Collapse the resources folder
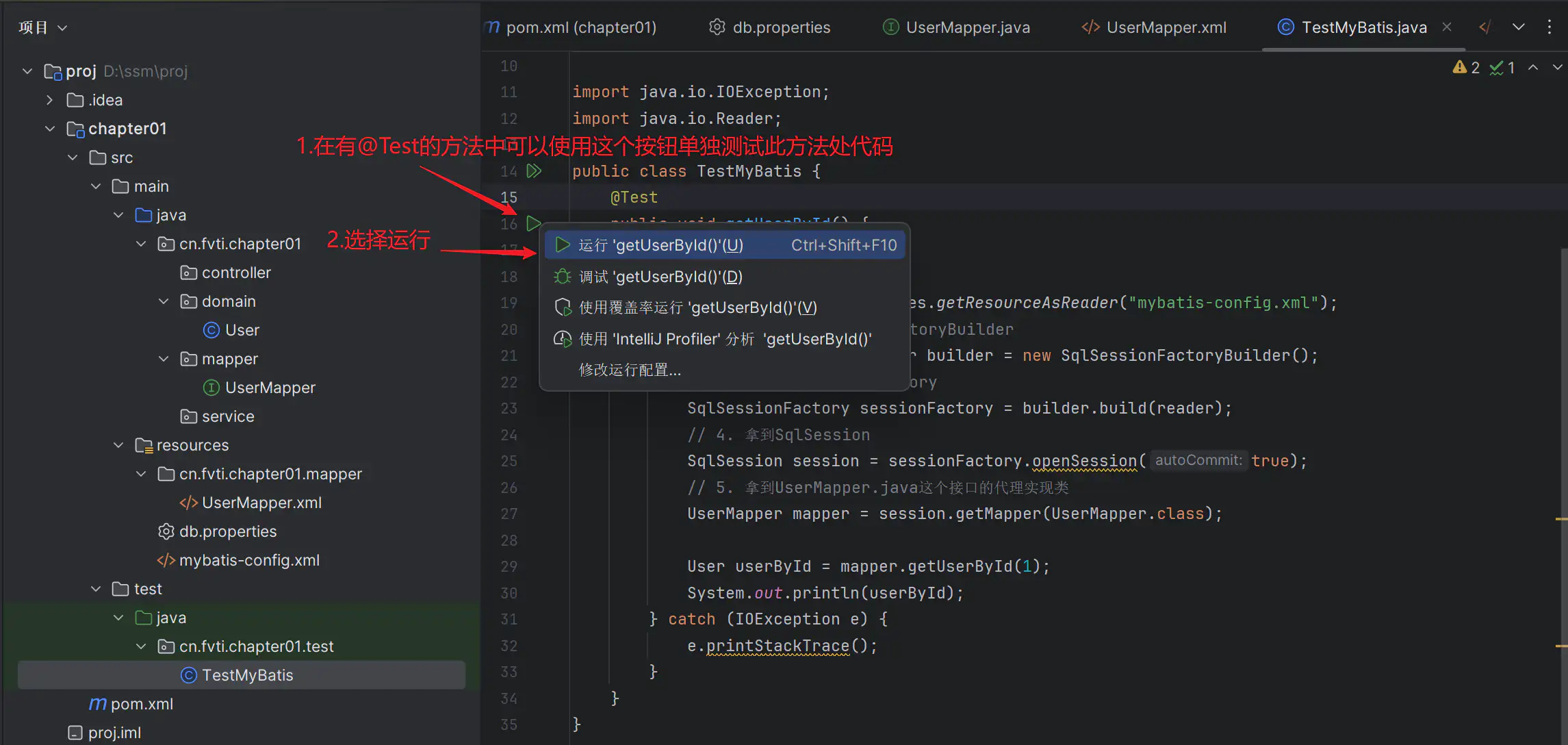1568x745 pixels. (x=118, y=445)
